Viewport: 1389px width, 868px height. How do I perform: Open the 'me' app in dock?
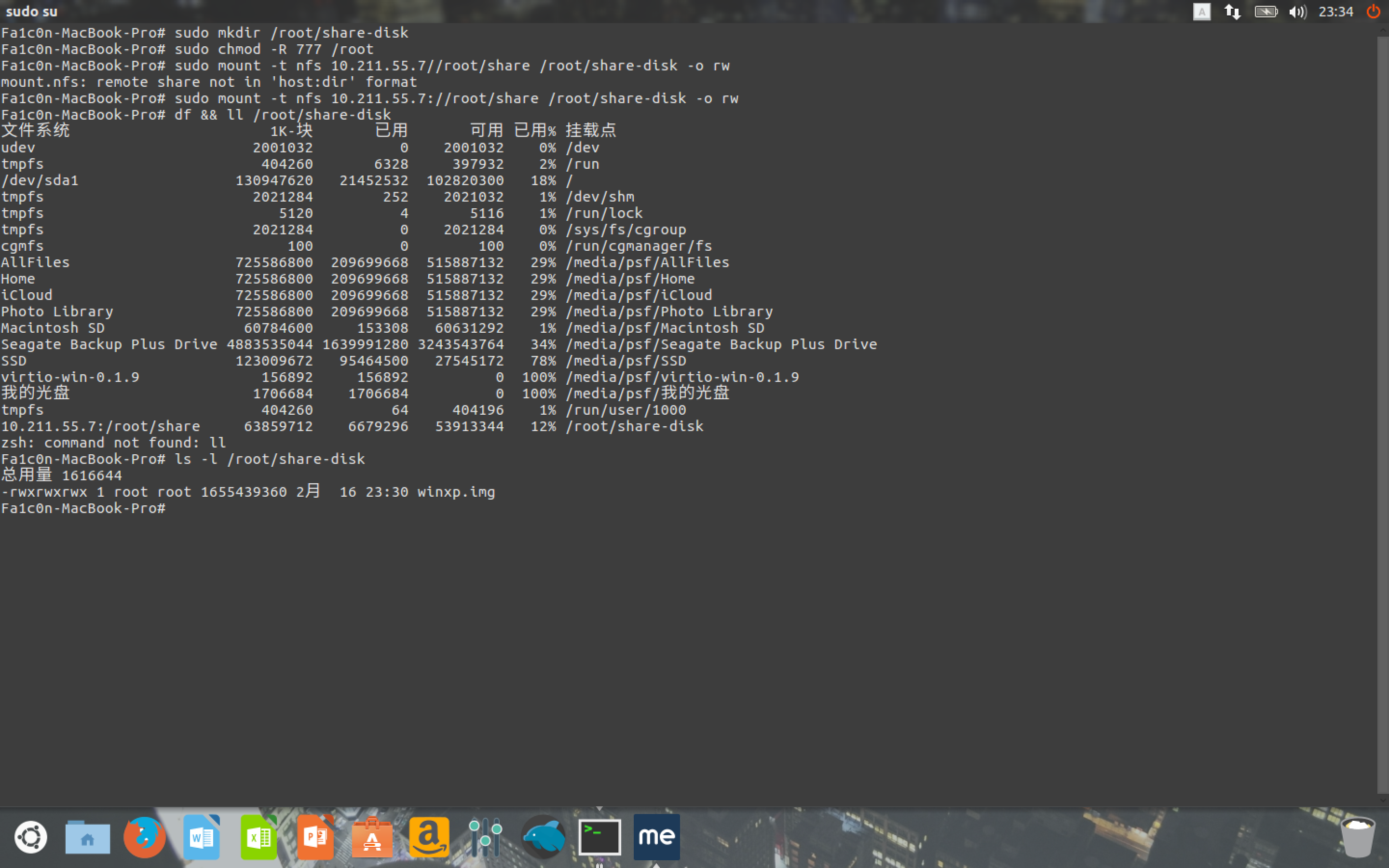656,837
